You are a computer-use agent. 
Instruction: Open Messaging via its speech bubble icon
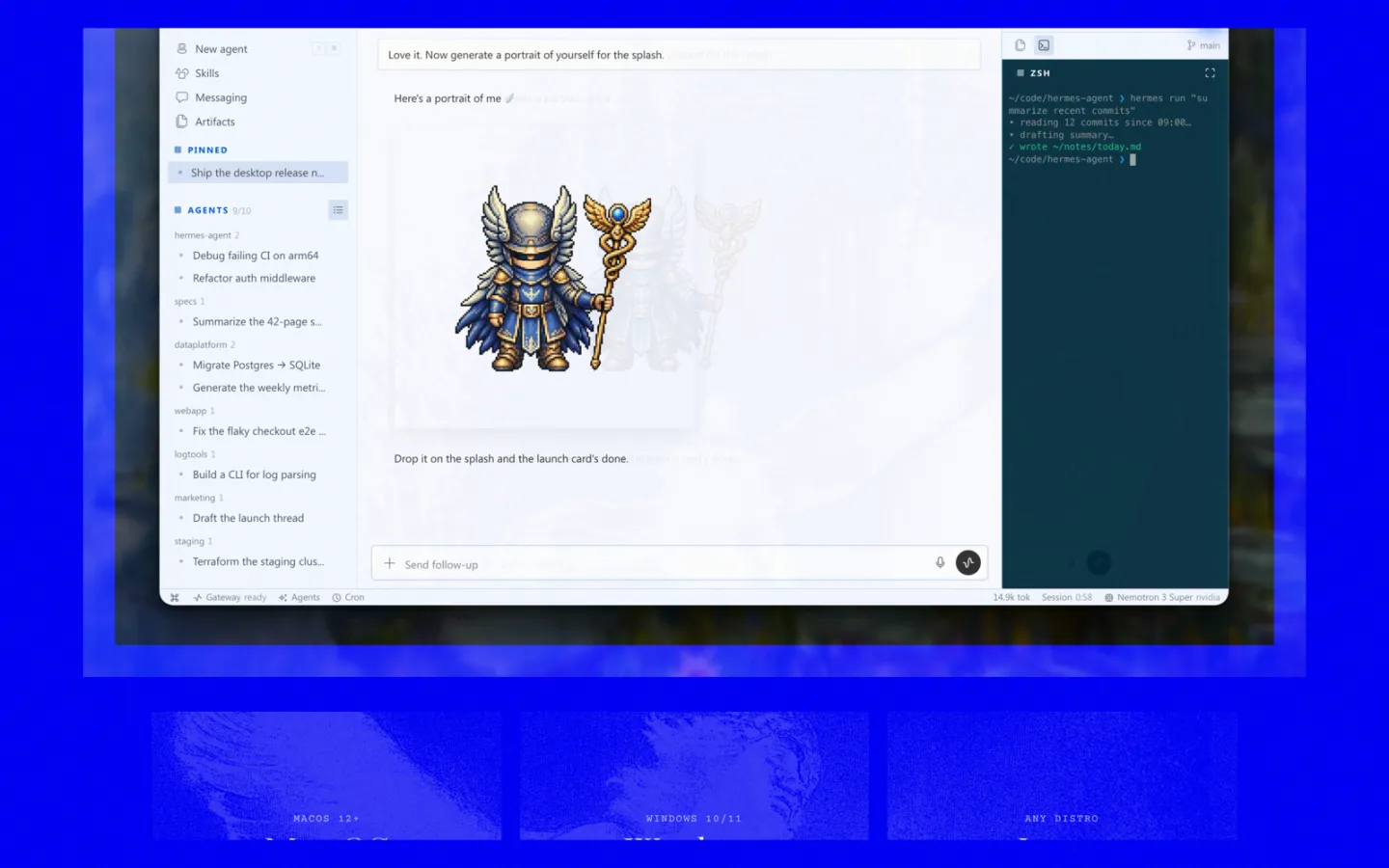[x=181, y=97]
